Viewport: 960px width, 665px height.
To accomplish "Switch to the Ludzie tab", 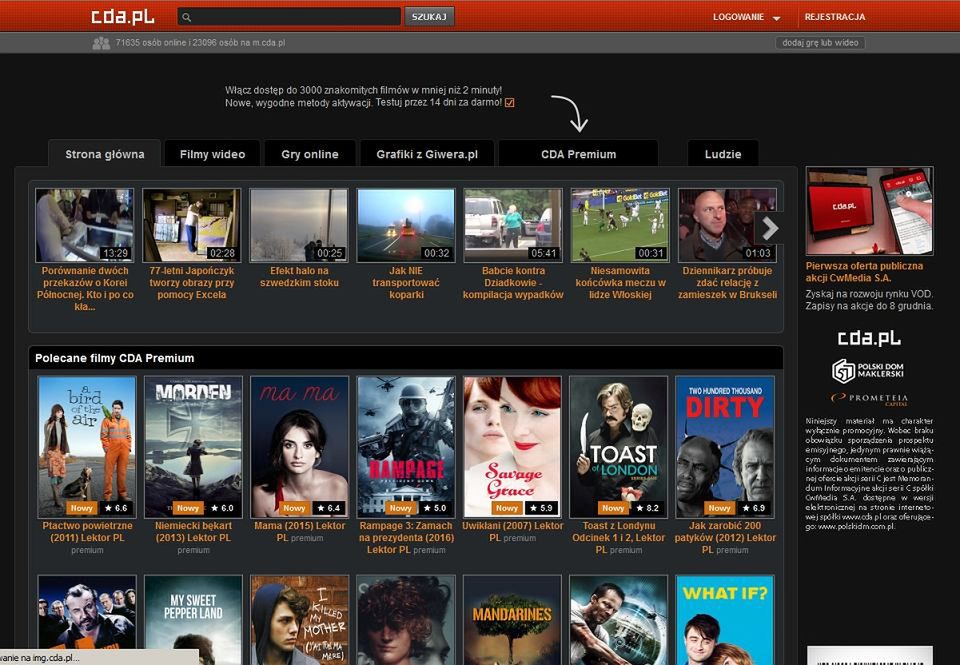I will 723,154.
